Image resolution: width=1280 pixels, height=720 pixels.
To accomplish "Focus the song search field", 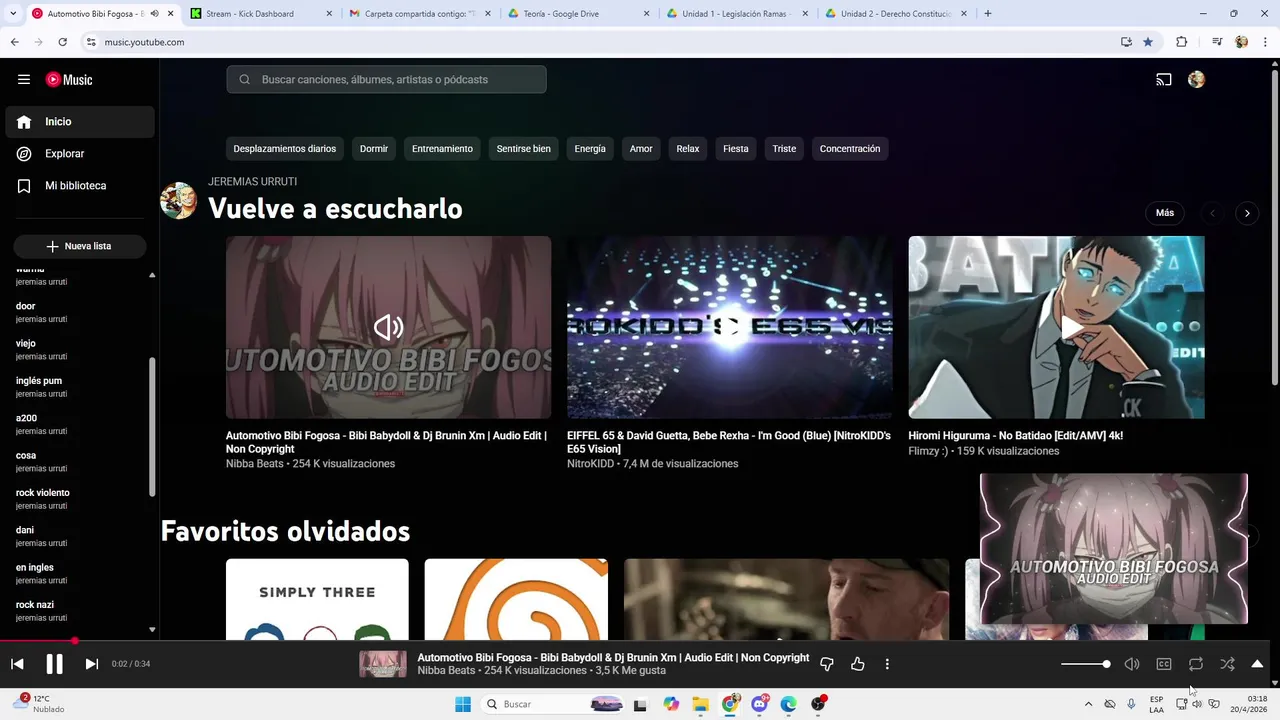I will [386, 80].
